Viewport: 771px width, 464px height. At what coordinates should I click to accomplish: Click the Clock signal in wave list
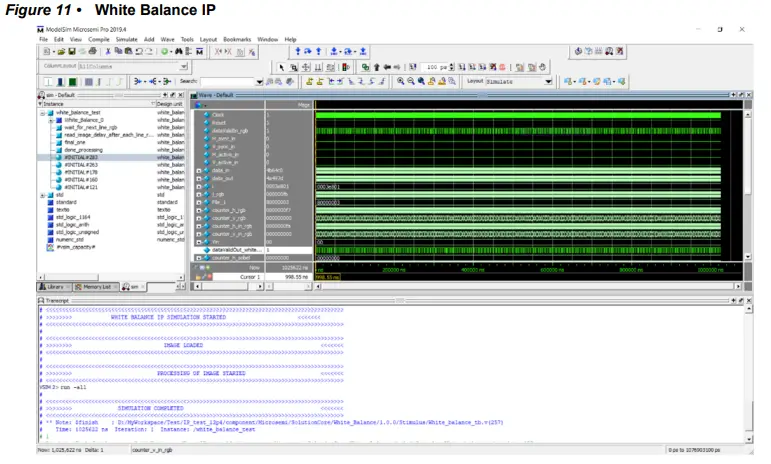pos(219,115)
